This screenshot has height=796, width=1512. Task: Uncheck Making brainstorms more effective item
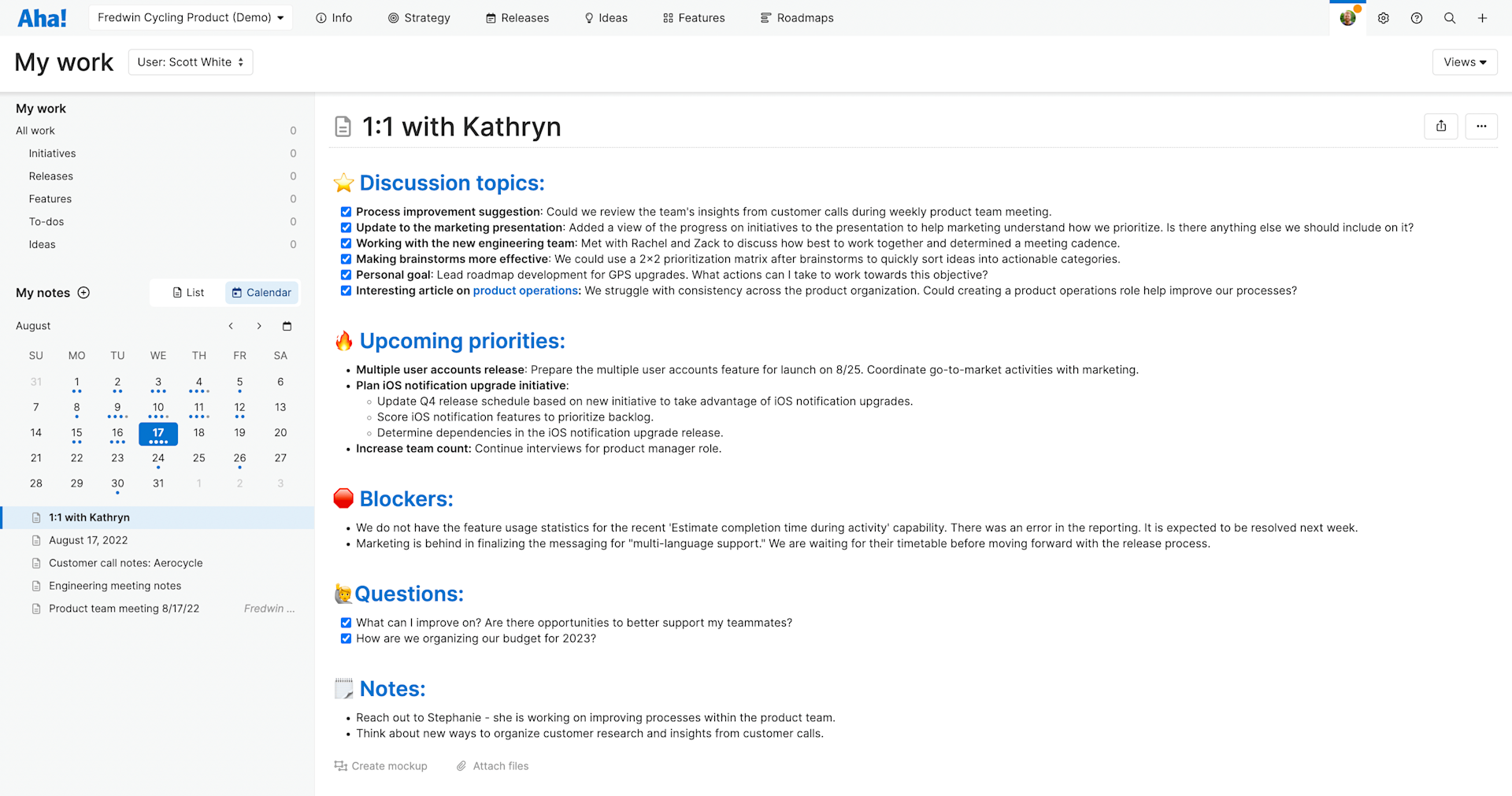(346, 259)
